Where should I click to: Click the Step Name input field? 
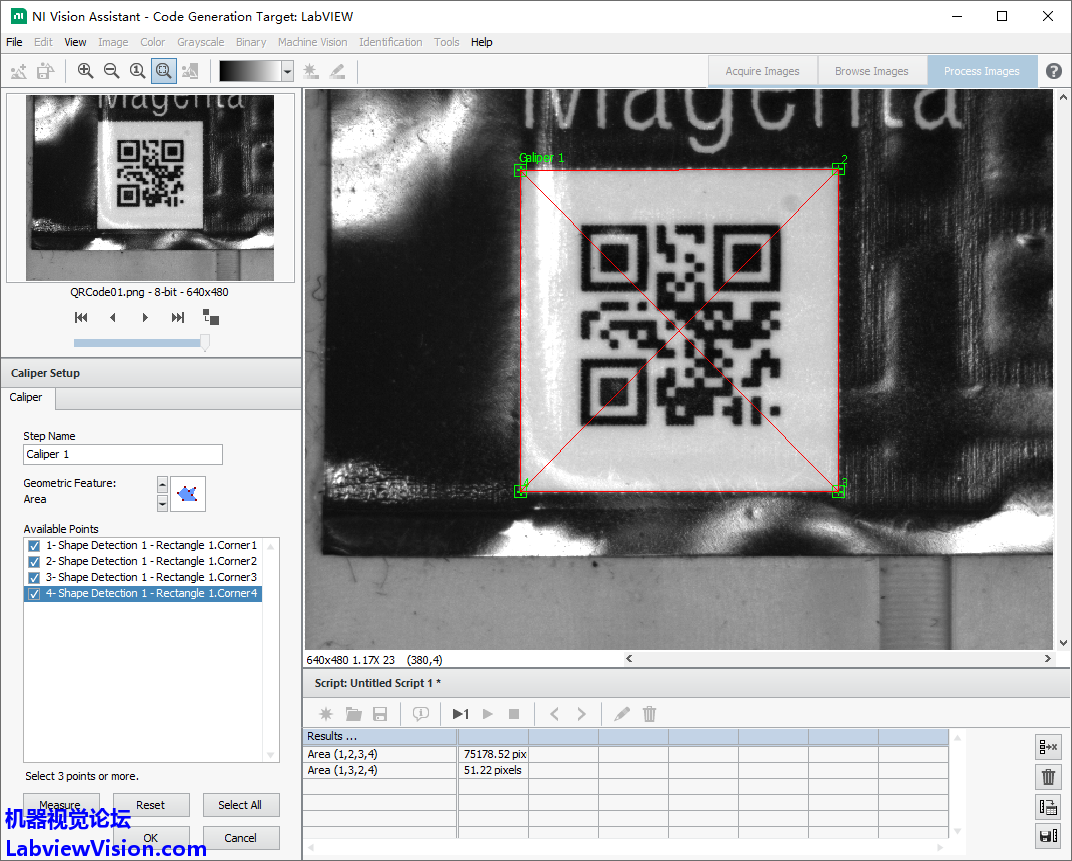point(123,454)
